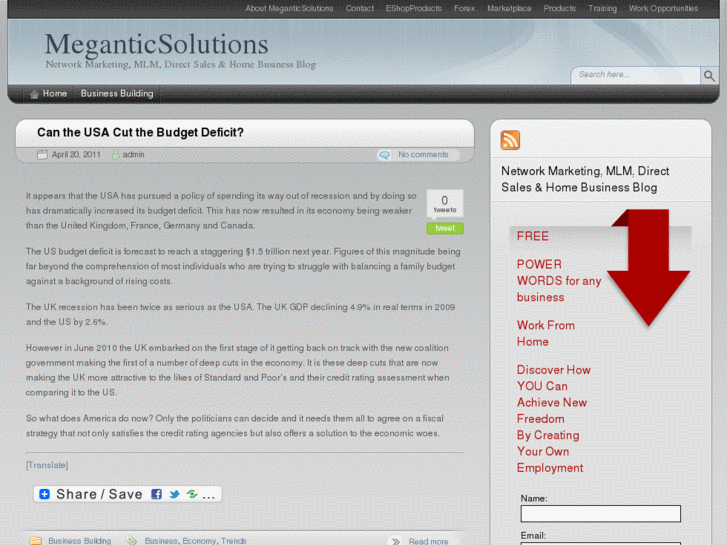Screen dimensions: 727x545
Task: Open Business Building navigation tab
Action: coord(117,94)
